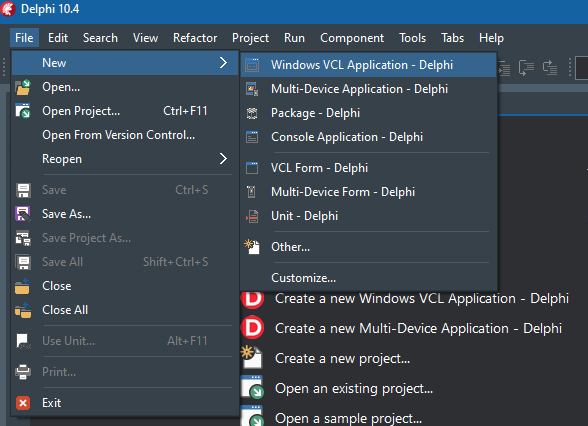588x426 pixels.
Task: Click the Package icon in submenu
Action: pos(252,113)
